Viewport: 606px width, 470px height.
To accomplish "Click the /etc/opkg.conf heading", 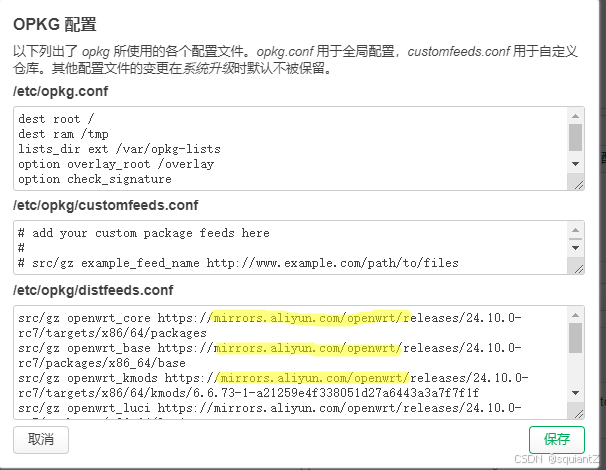I will tap(61, 92).
